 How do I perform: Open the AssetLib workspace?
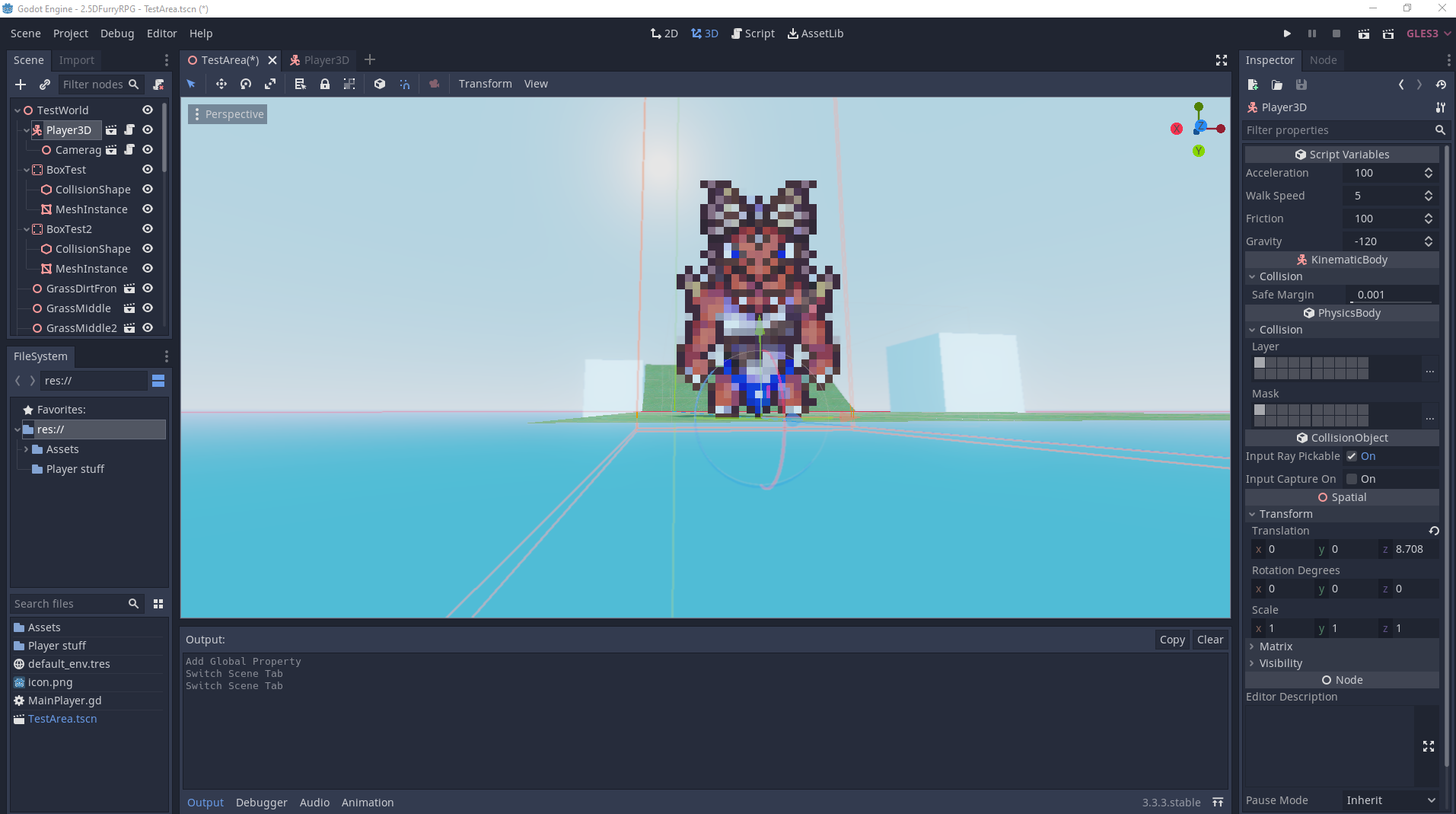coord(815,34)
